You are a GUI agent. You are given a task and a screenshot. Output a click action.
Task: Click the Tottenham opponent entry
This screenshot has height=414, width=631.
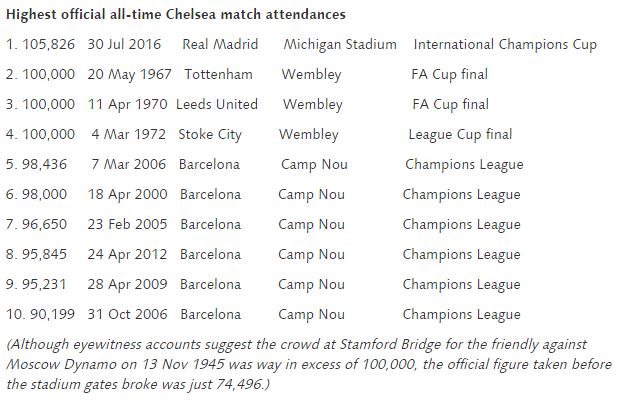click(219, 74)
